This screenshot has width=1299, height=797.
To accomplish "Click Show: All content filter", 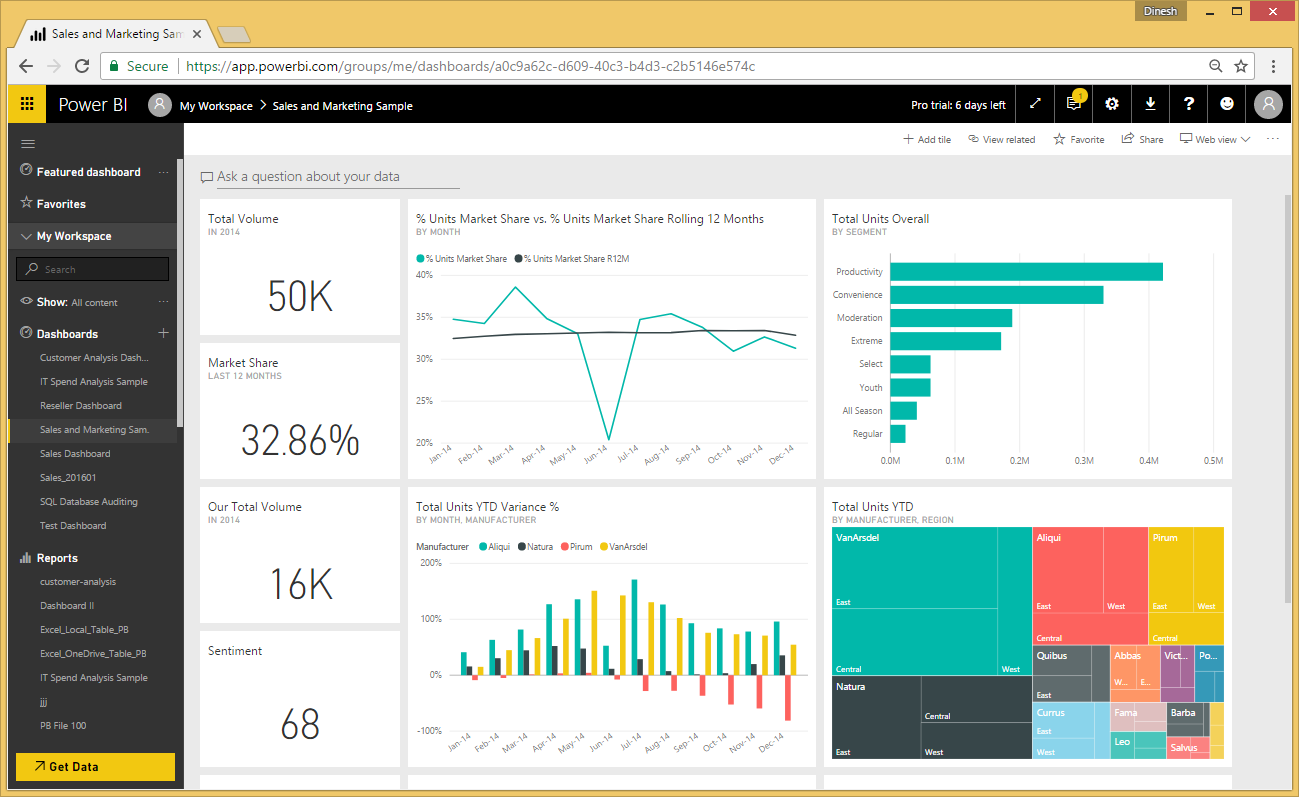I will click(x=77, y=302).
